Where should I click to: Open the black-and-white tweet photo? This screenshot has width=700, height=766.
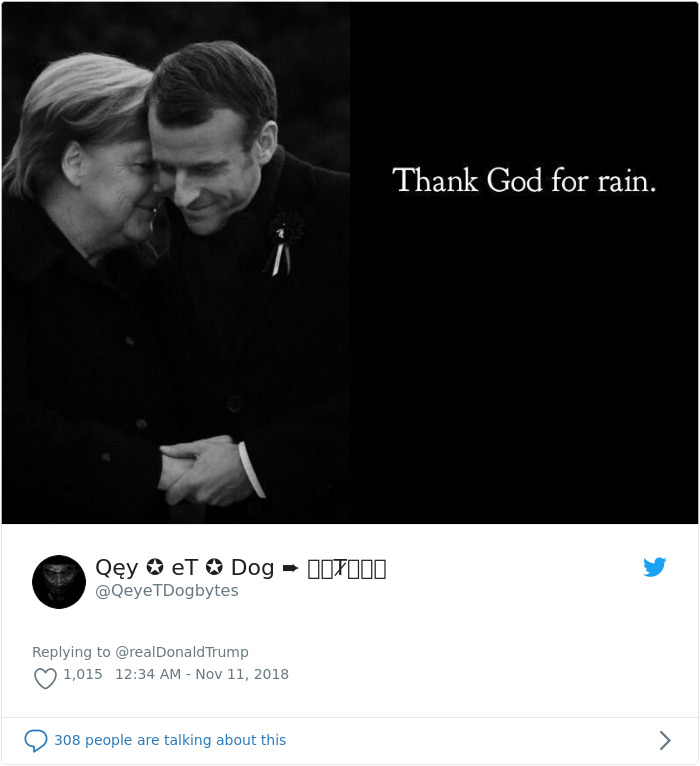350,263
